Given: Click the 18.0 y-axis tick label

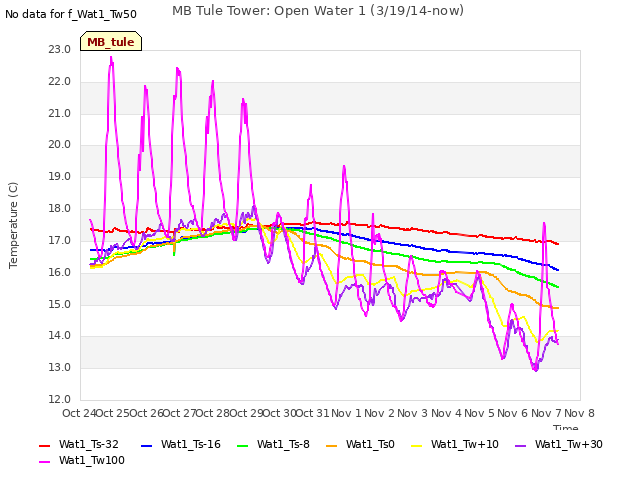Looking at the screenshot, I should point(60,208).
